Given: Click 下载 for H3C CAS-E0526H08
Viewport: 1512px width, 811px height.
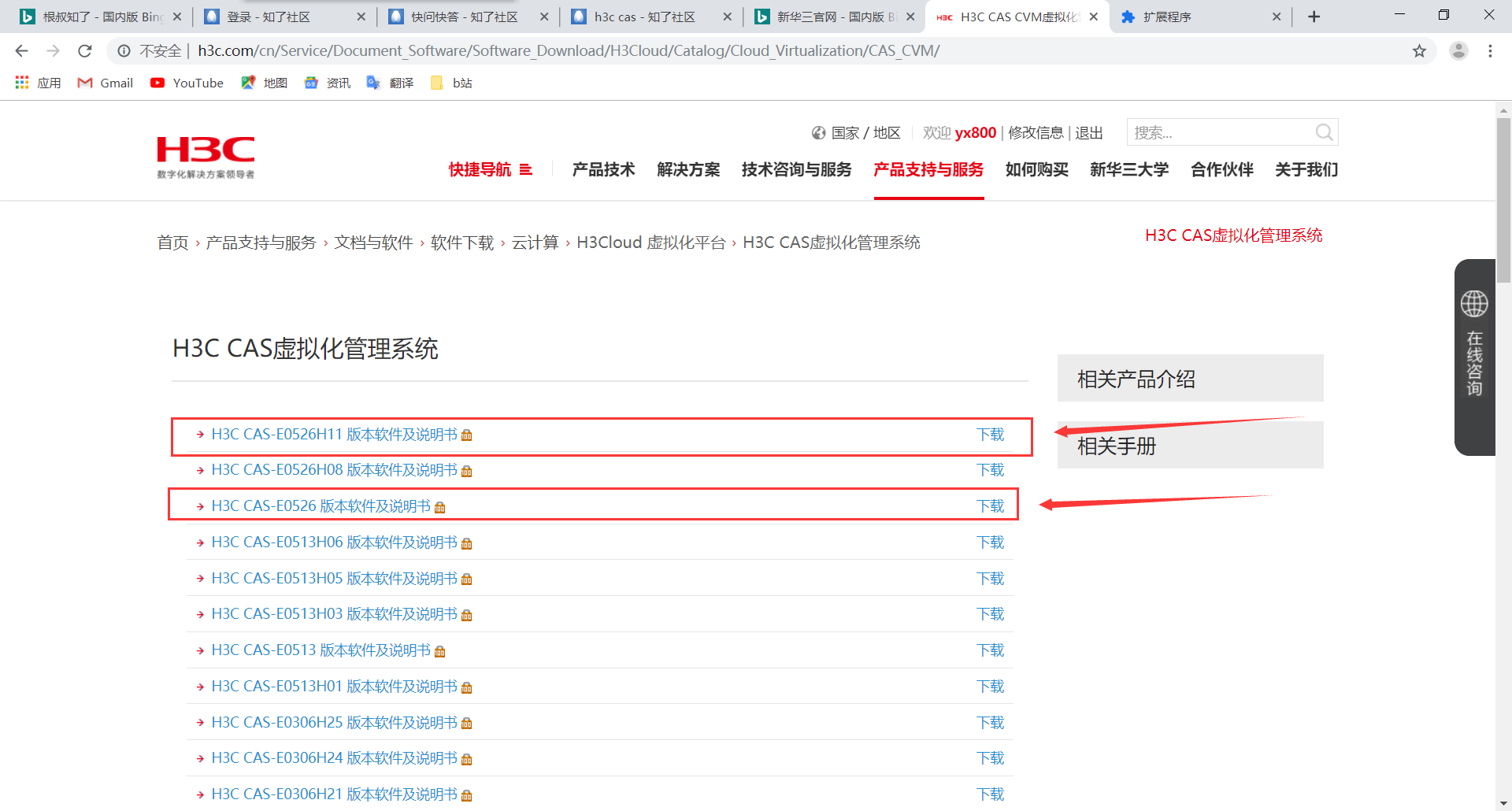Looking at the screenshot, I should pos(990,470).
